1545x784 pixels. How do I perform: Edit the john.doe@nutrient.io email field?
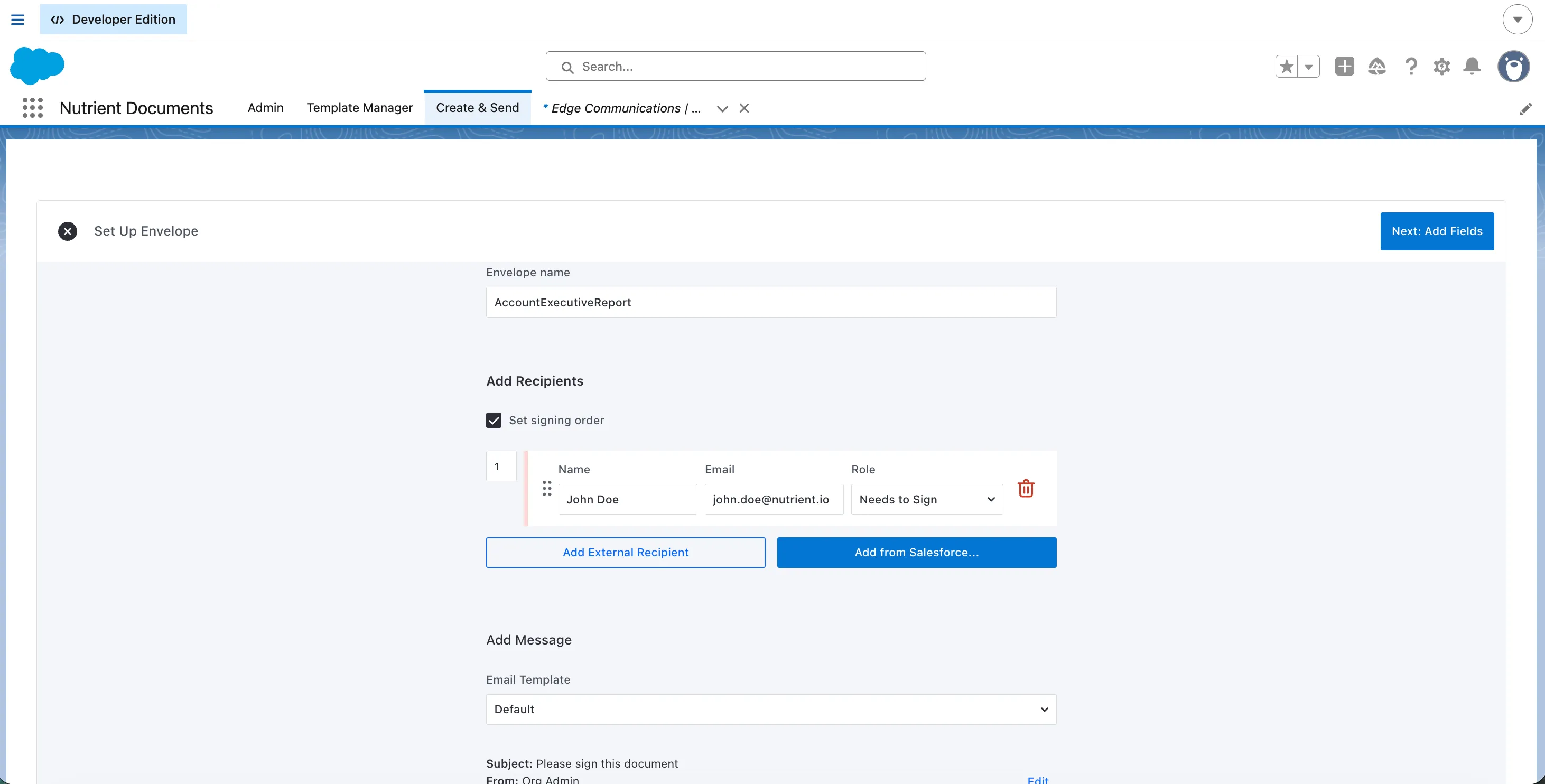774,499
